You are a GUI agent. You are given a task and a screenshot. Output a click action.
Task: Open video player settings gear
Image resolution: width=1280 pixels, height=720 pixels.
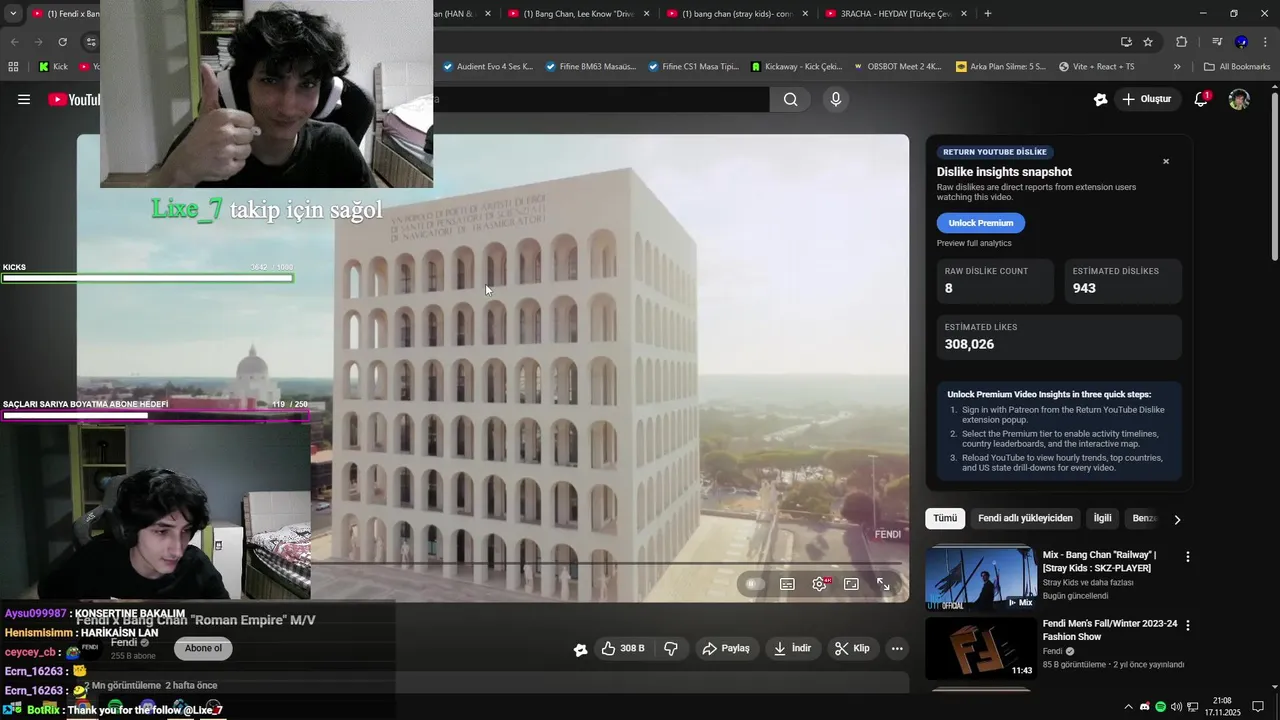click(819, 584)
